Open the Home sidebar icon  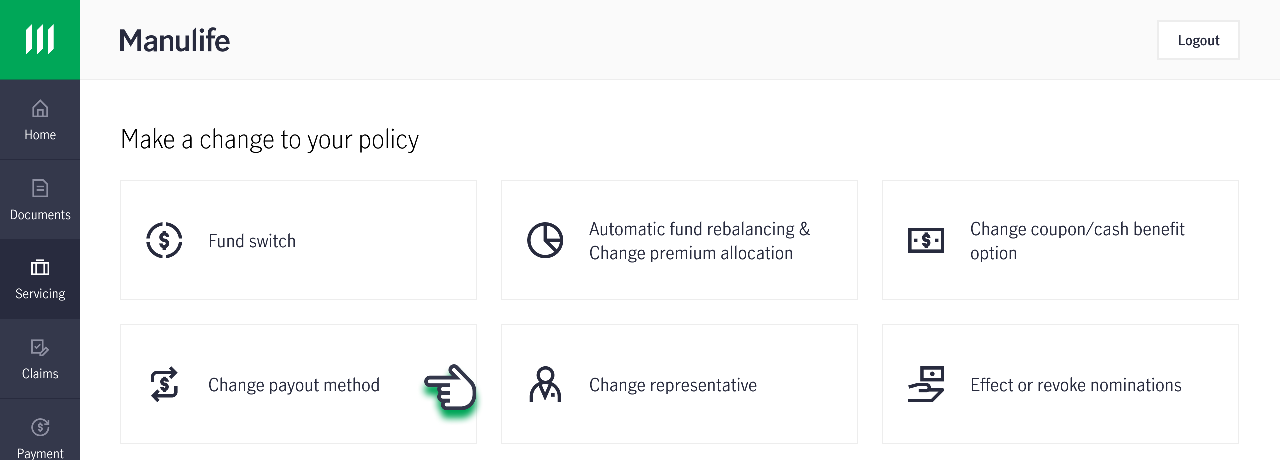pos(40,108)
